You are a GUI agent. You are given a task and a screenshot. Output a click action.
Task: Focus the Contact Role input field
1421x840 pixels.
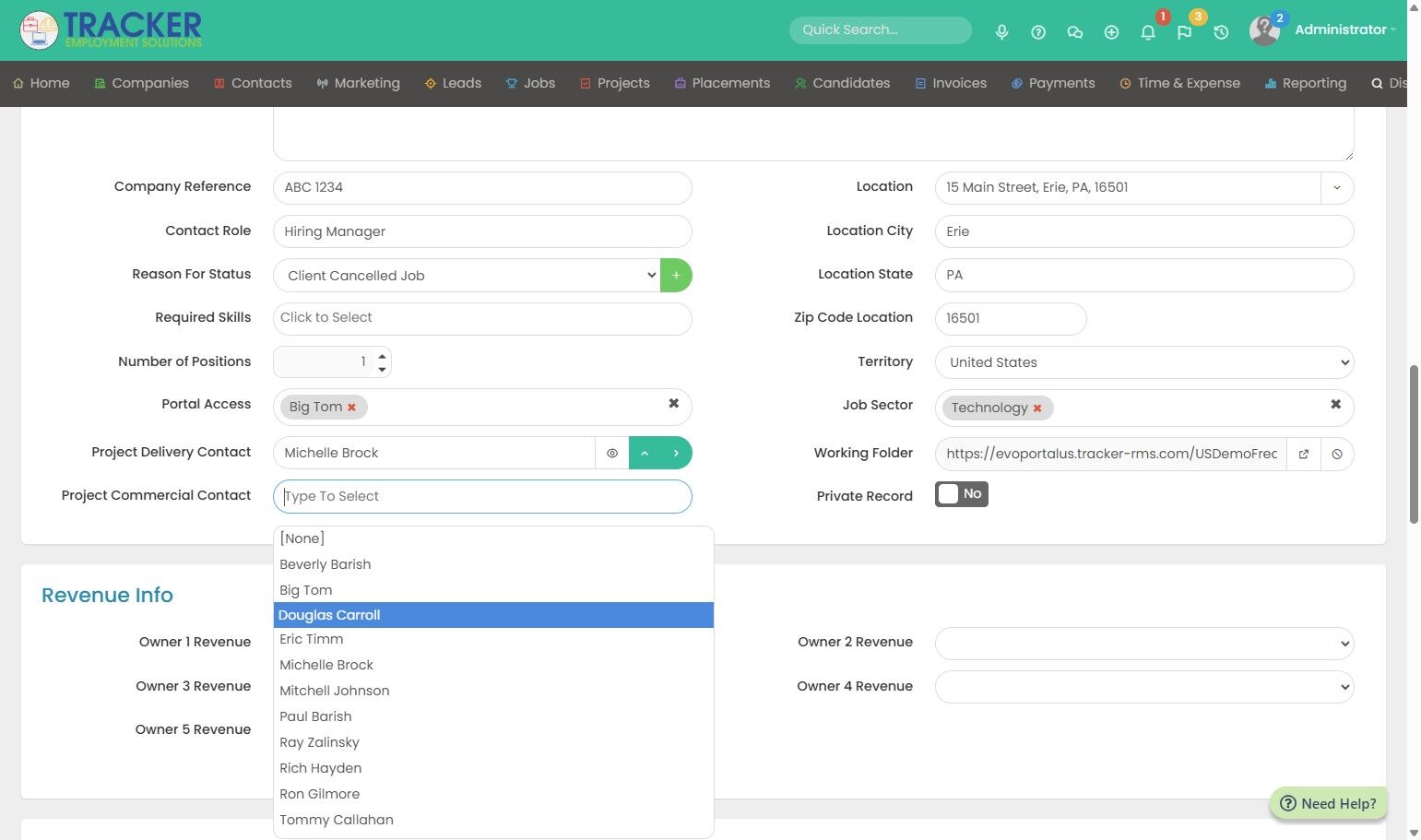[x=482, y=231]
